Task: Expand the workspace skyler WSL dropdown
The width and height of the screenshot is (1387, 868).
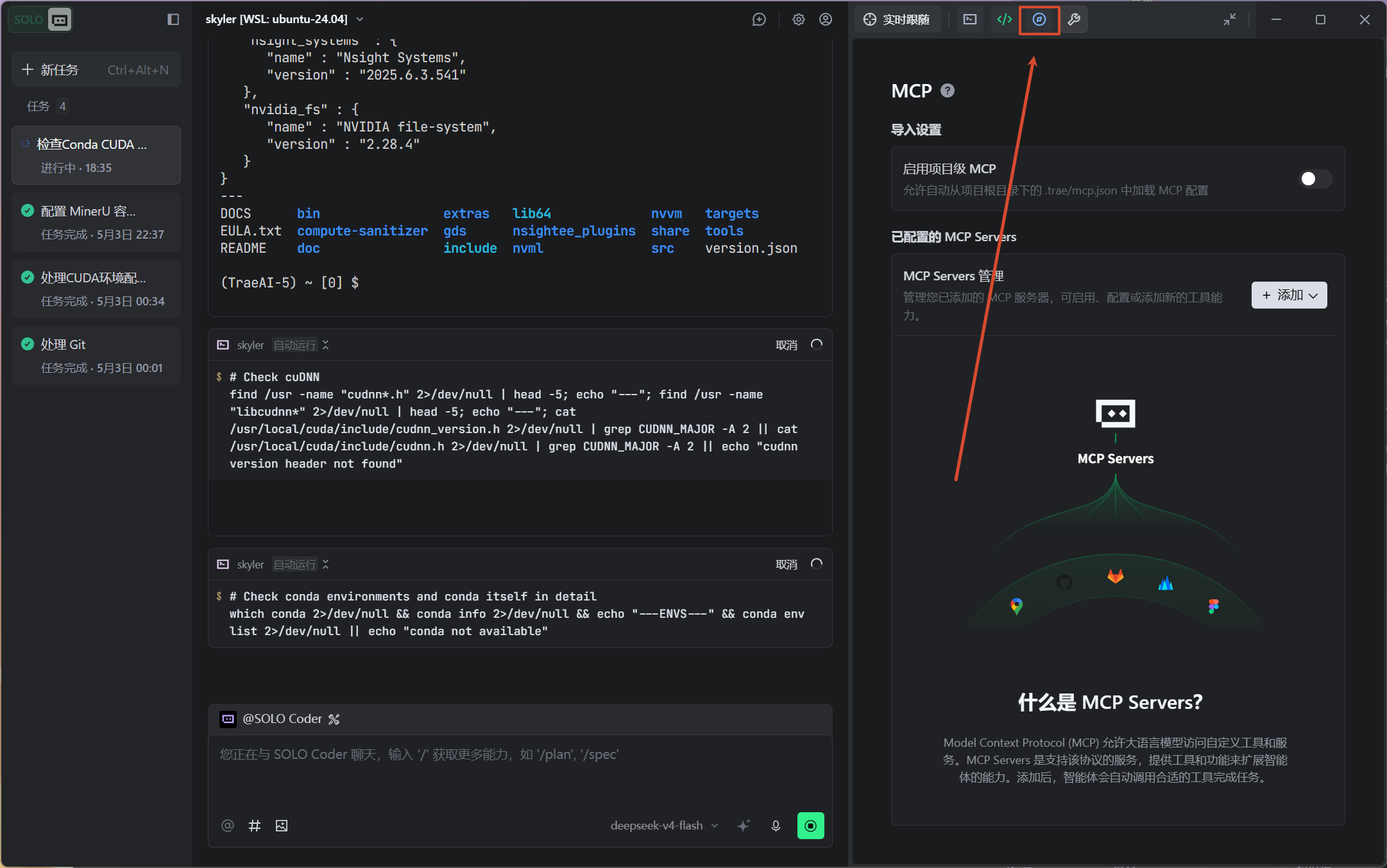Action: (284, 19)
